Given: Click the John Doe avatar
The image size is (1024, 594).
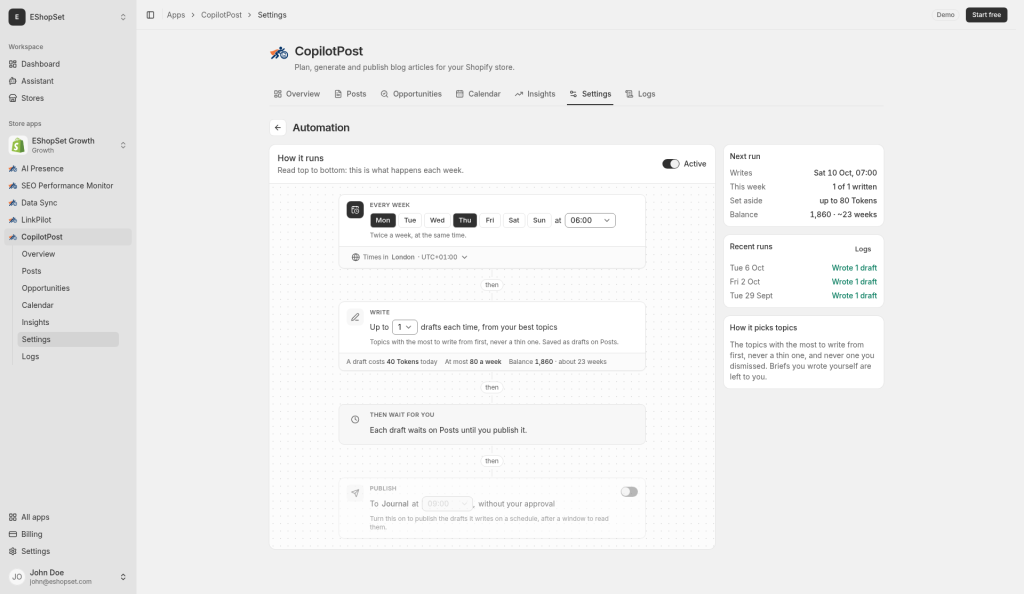Looking at the screenshot, I should 17,577.
